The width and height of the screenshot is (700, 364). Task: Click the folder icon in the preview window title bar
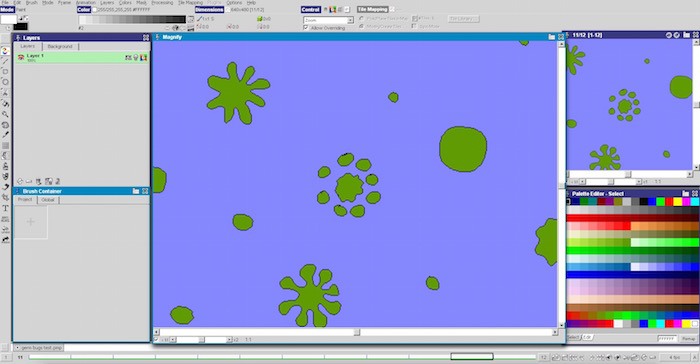(686, 35)
